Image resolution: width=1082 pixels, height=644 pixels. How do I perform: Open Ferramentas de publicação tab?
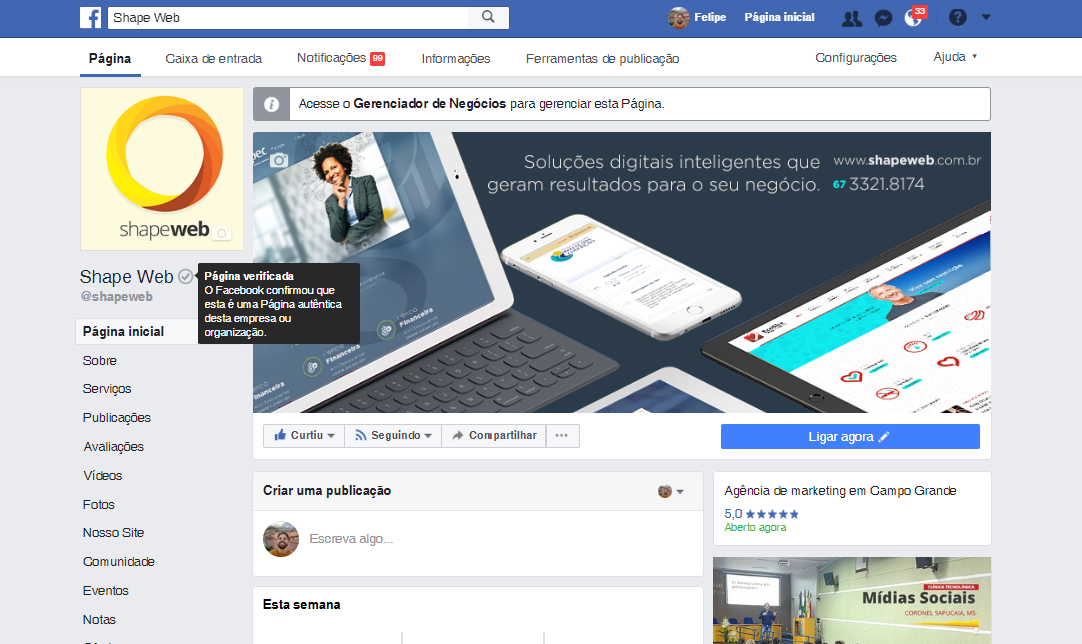tap(602, 59)
